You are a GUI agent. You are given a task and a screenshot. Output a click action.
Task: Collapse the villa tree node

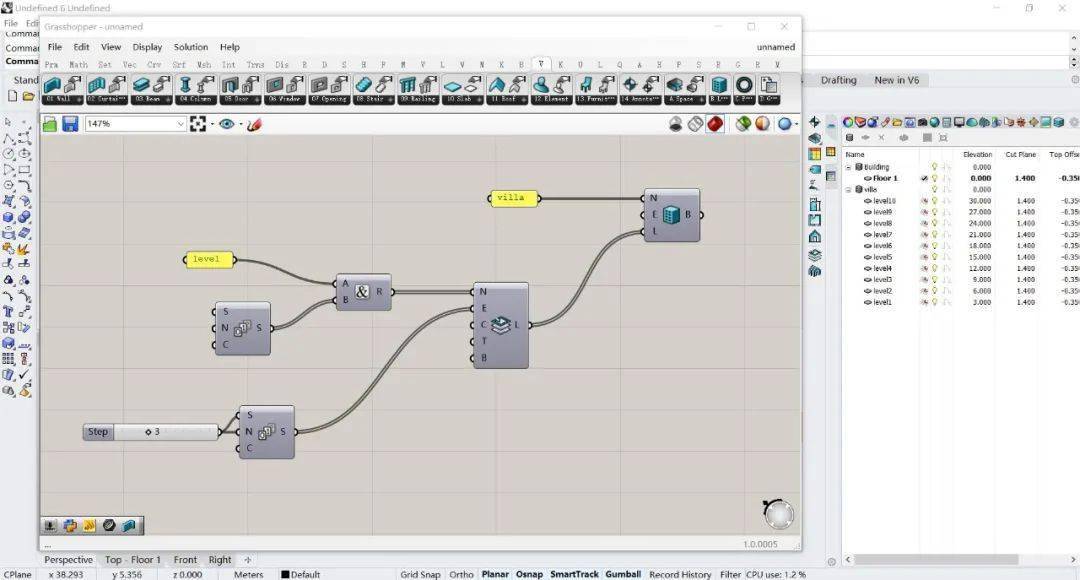click(x=849, y=189)
